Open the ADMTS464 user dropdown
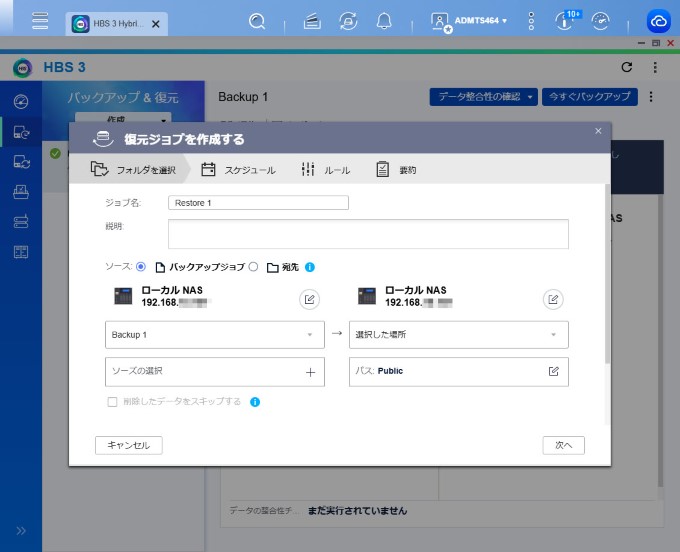680x552 pixels. 481,20
